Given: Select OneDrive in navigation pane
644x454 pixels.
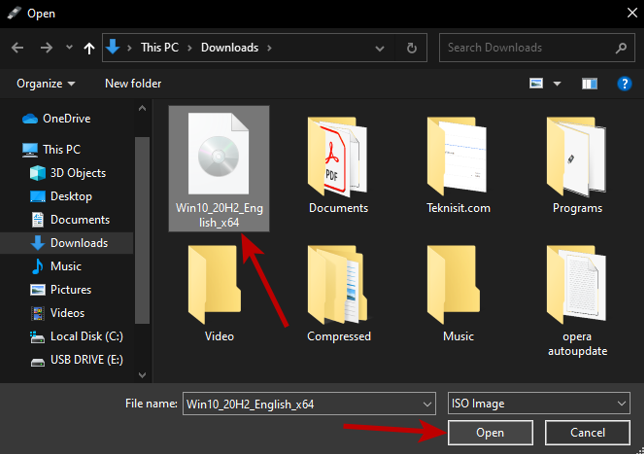Looking at the screenshot, I should tap(56, 119).
